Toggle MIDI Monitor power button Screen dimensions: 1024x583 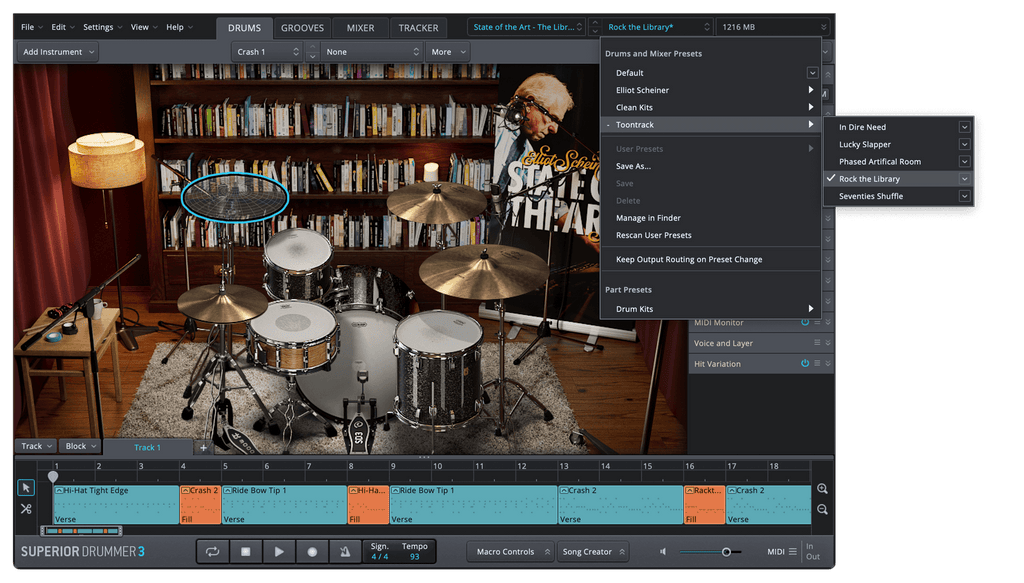(x=805, y=323)
